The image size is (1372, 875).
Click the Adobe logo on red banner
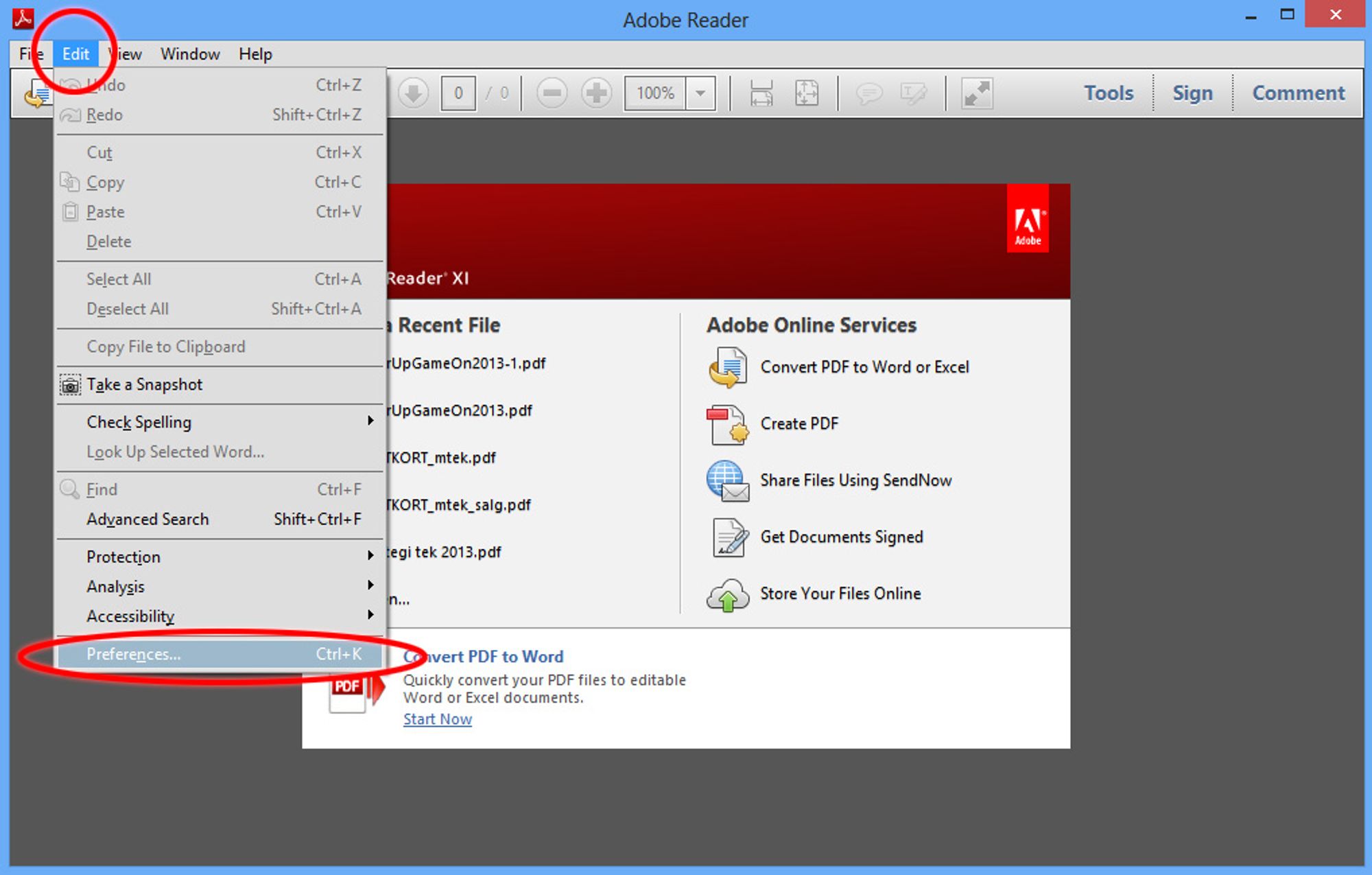[x=1028, y=218]
